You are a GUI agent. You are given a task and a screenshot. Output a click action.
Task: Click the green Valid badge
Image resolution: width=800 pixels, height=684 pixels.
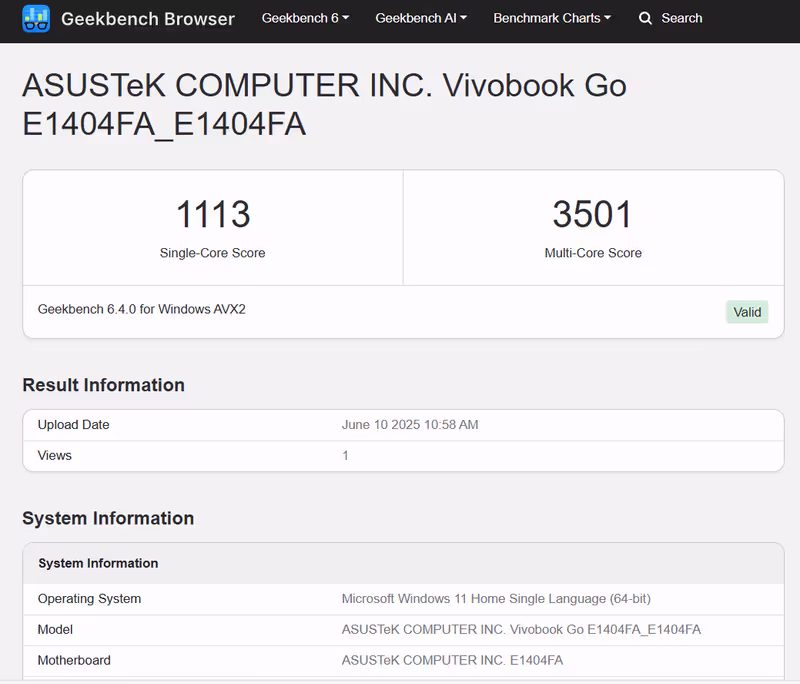[x=747, y=312]
